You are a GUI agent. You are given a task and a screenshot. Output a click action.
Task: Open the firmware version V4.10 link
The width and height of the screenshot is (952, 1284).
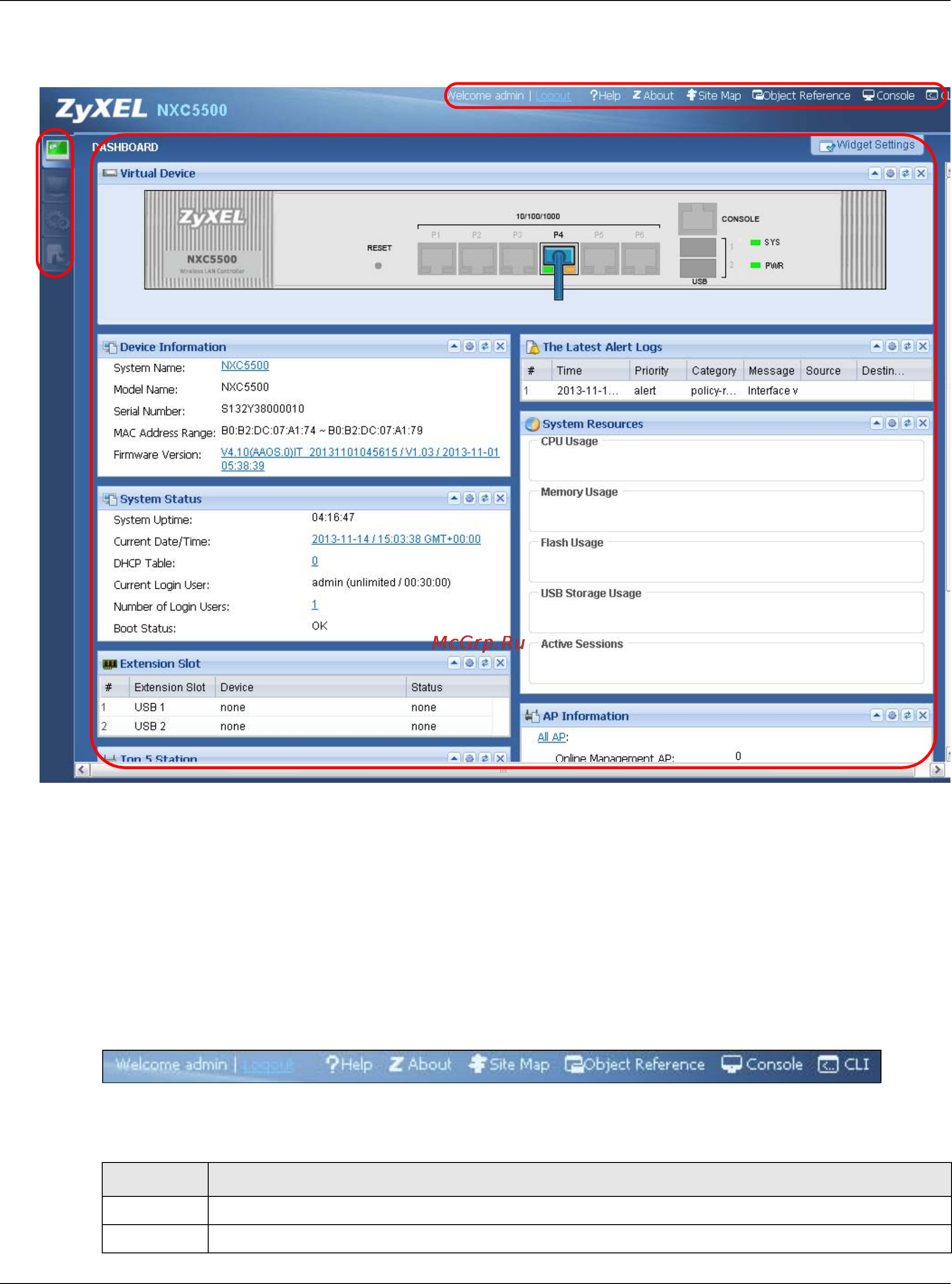(359, 459)
